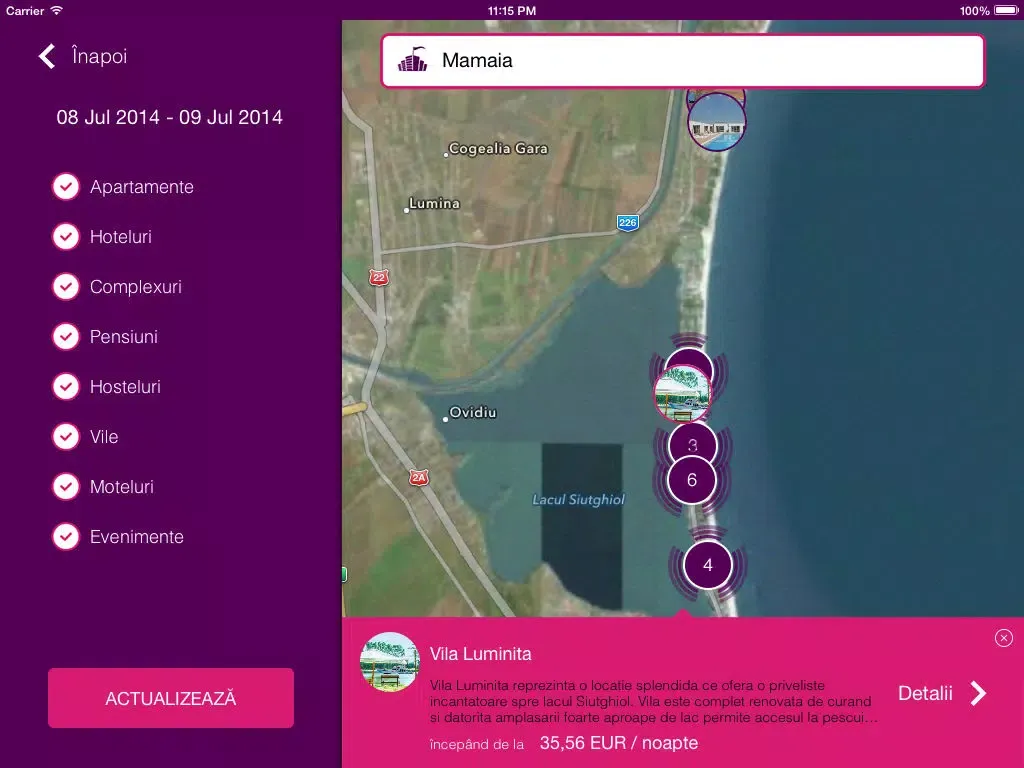
Task: Tap the Lumina label on map
Action: tap(434, 204)
